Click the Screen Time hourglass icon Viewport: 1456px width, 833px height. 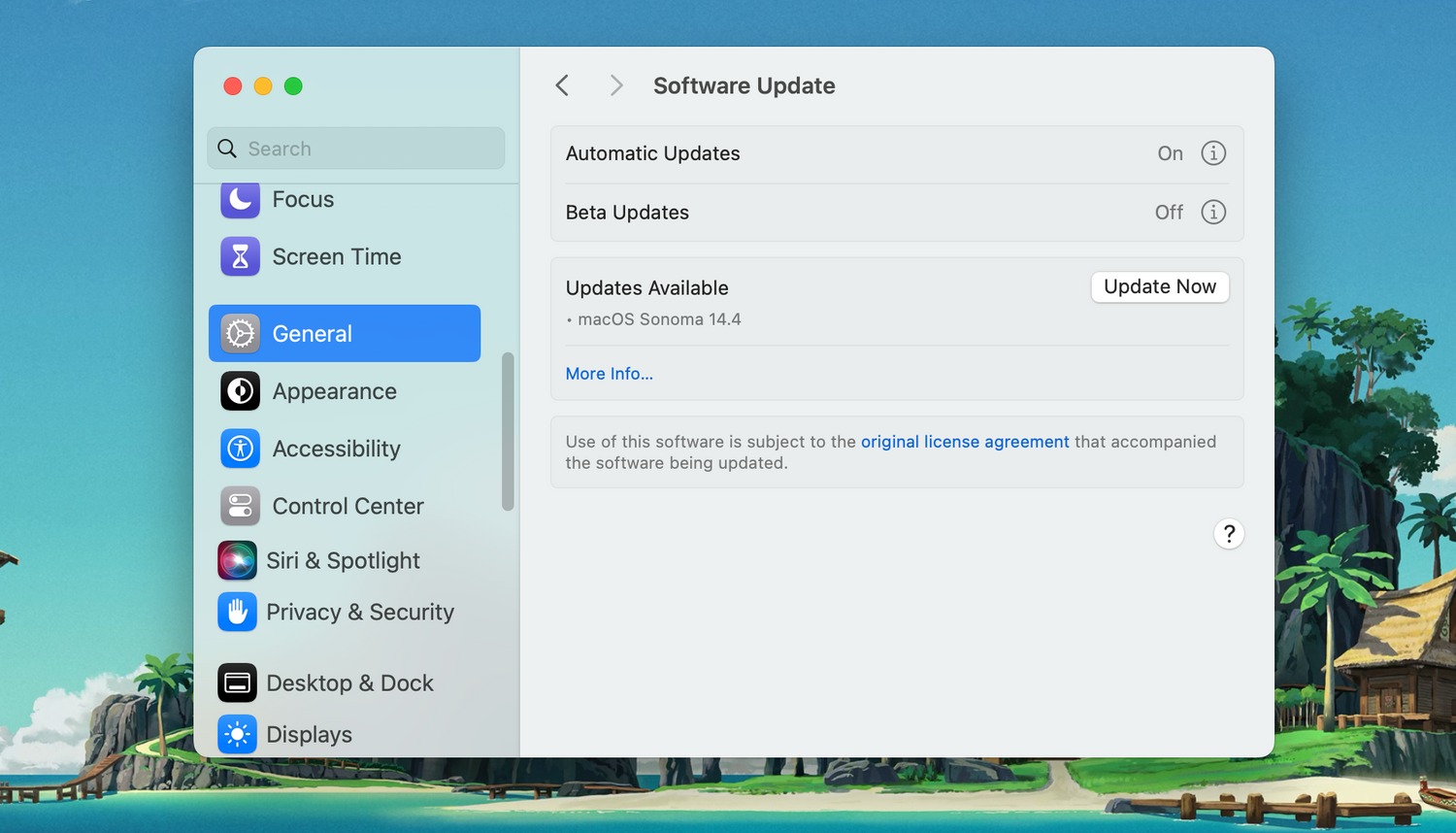tap(240, 256)
